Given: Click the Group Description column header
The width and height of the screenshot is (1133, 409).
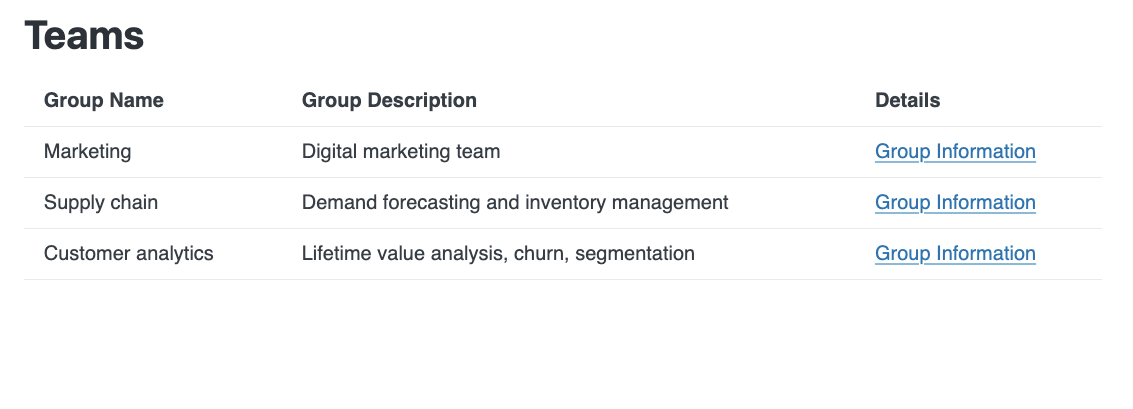Looking at the screenshot, I should tap(389, 101).
